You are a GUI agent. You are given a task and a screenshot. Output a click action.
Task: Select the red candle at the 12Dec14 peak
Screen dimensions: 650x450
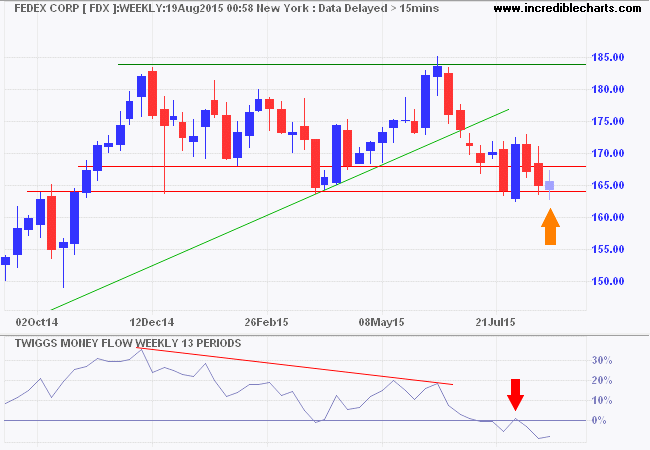pos(153,93)
